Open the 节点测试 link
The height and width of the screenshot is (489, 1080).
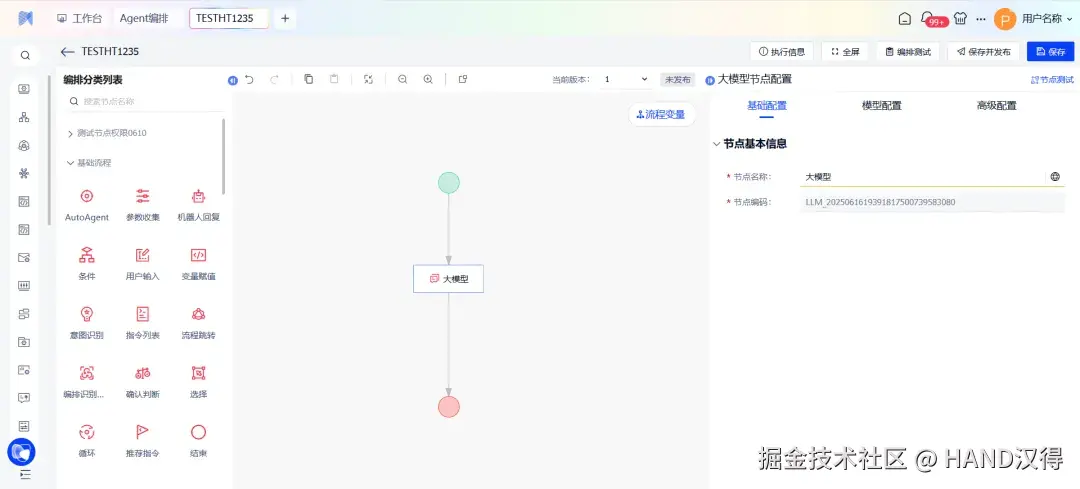tap(1052, 80)
